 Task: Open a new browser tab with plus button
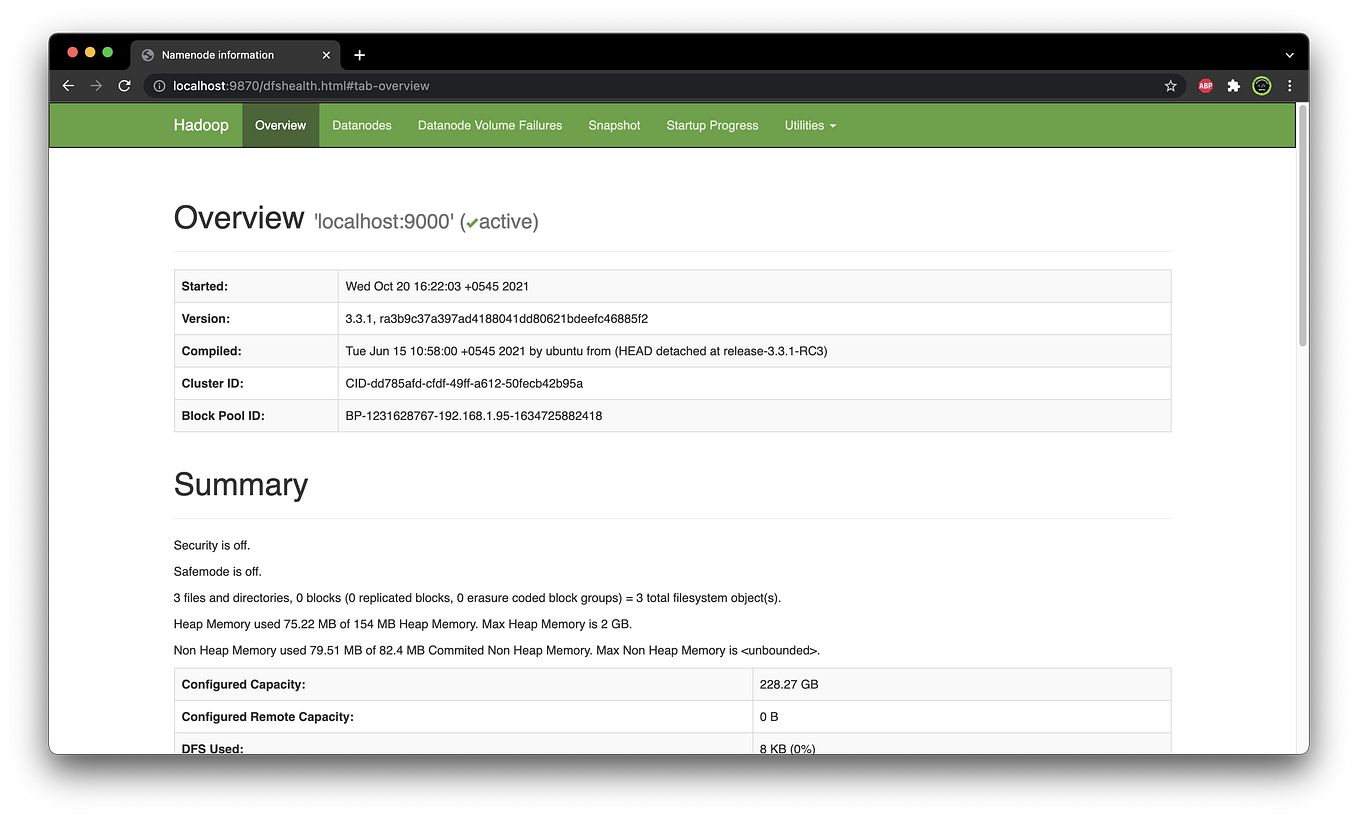click(359, 55)
